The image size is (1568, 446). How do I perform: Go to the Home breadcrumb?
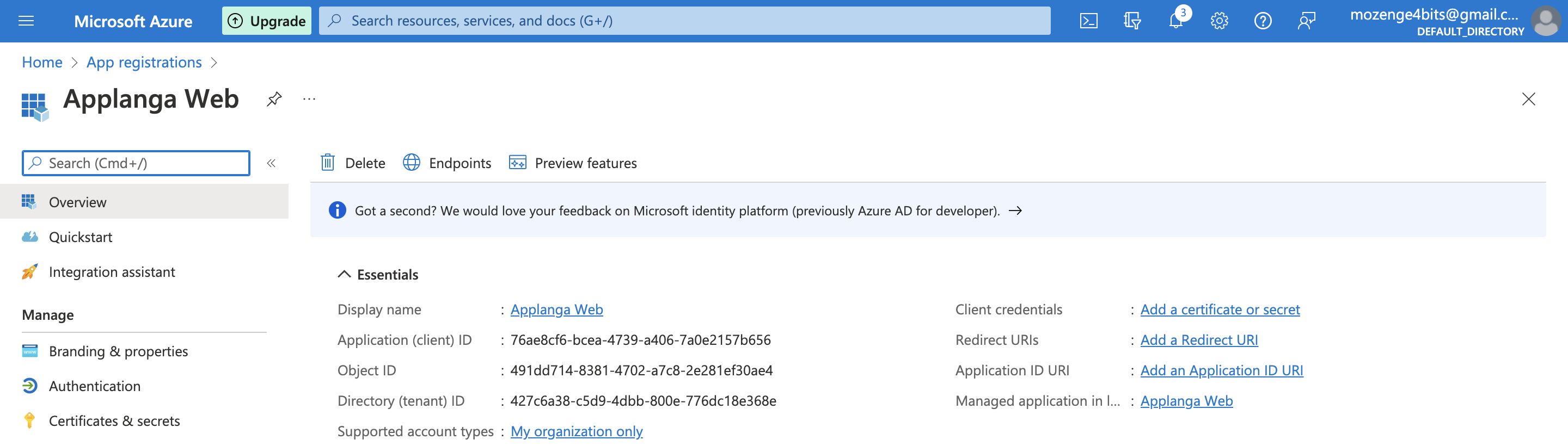point(42,63)
